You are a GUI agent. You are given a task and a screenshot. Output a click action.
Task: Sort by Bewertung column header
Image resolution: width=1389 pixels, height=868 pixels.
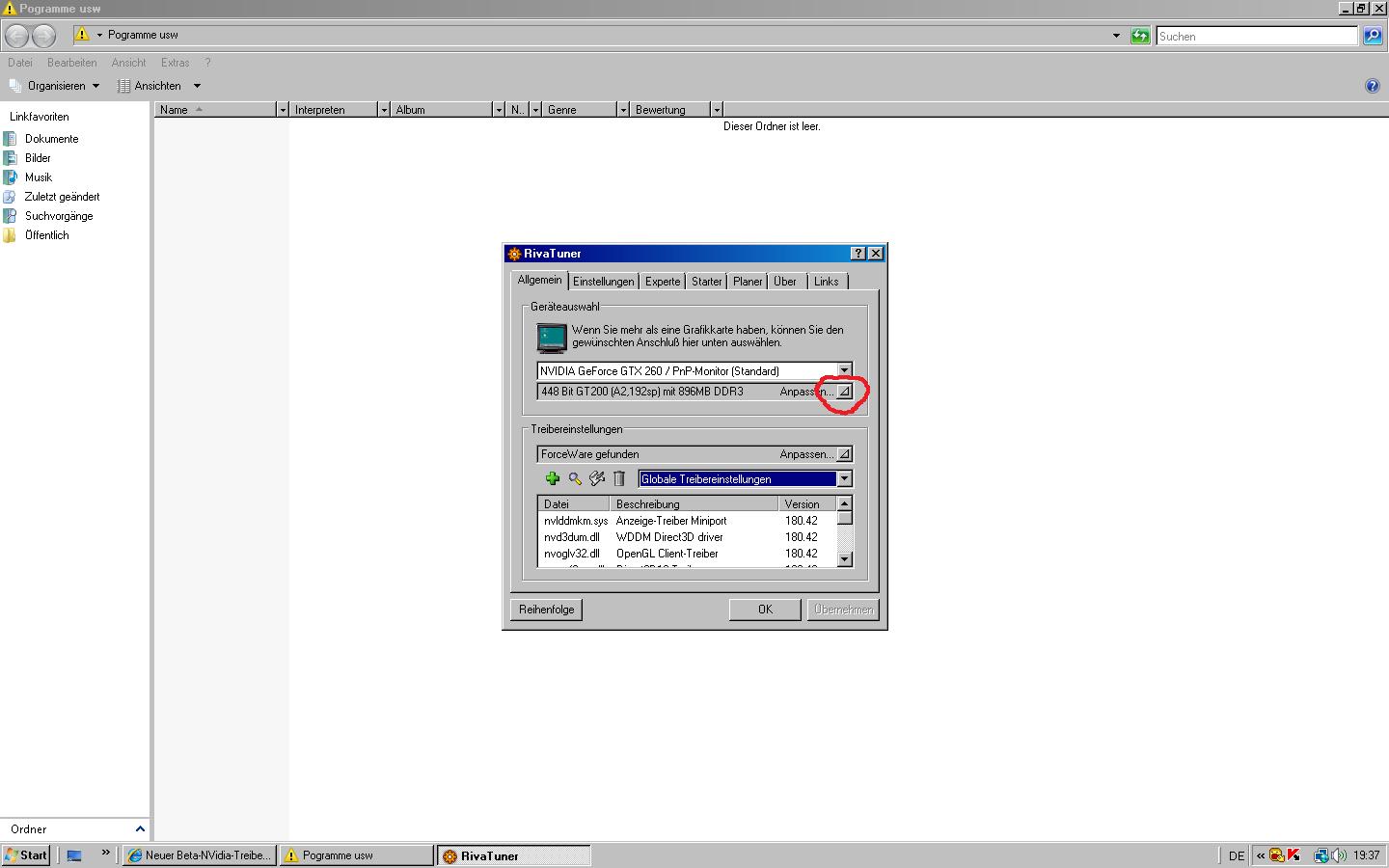coord(670,110)
